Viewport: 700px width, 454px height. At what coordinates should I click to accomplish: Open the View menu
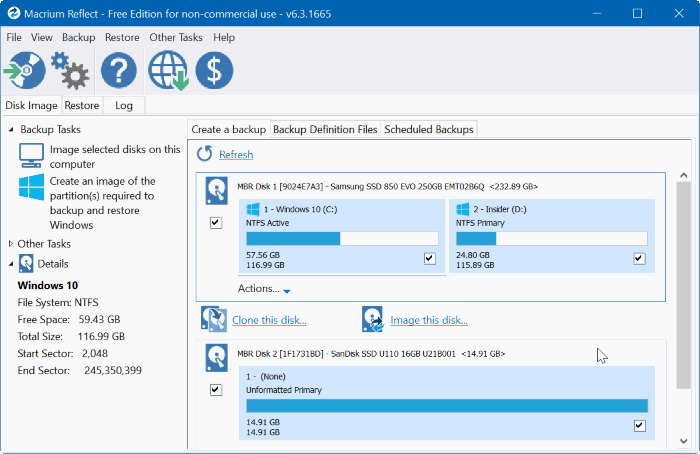click(42, 37)
